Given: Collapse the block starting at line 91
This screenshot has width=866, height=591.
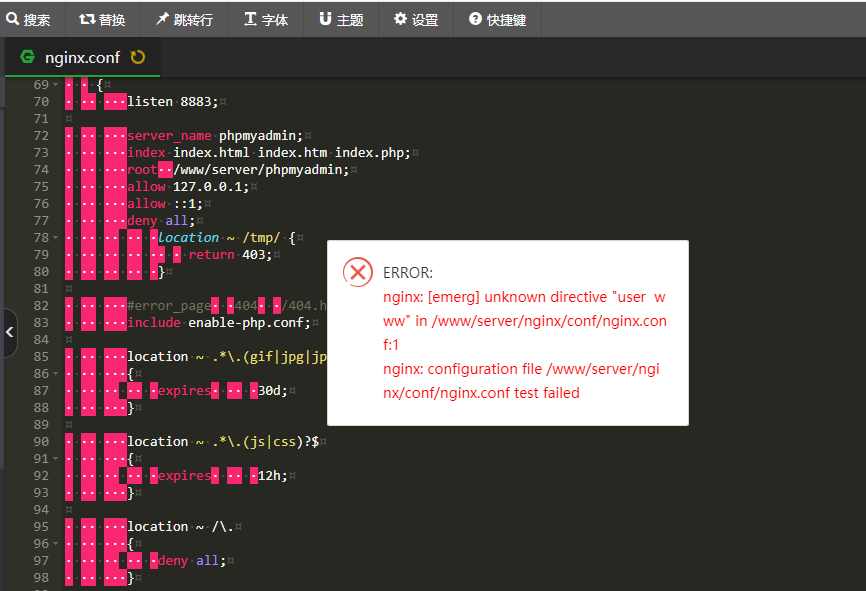Looking at the screenshot, I should [x=56, y=459].
